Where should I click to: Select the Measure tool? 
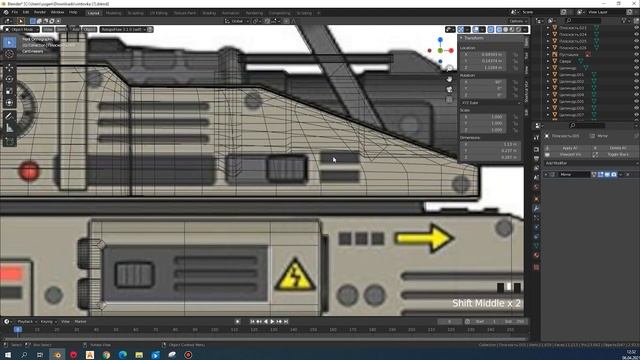(x=9, y=128)
